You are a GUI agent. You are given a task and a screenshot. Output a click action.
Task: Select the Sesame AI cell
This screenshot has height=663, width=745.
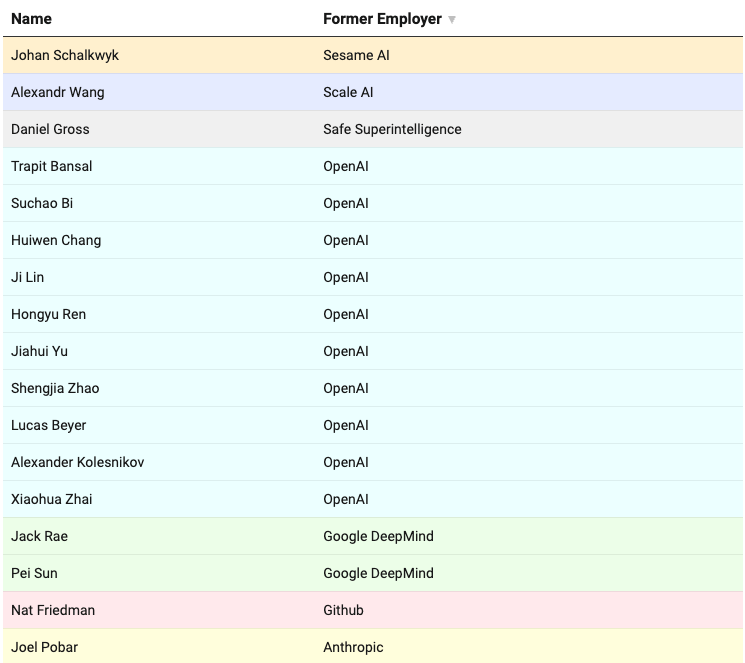356,55
